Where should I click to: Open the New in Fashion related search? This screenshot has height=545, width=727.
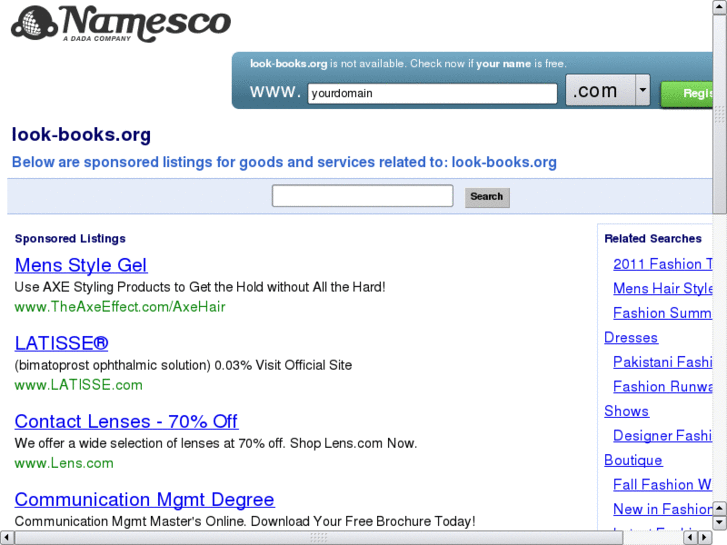663,509
